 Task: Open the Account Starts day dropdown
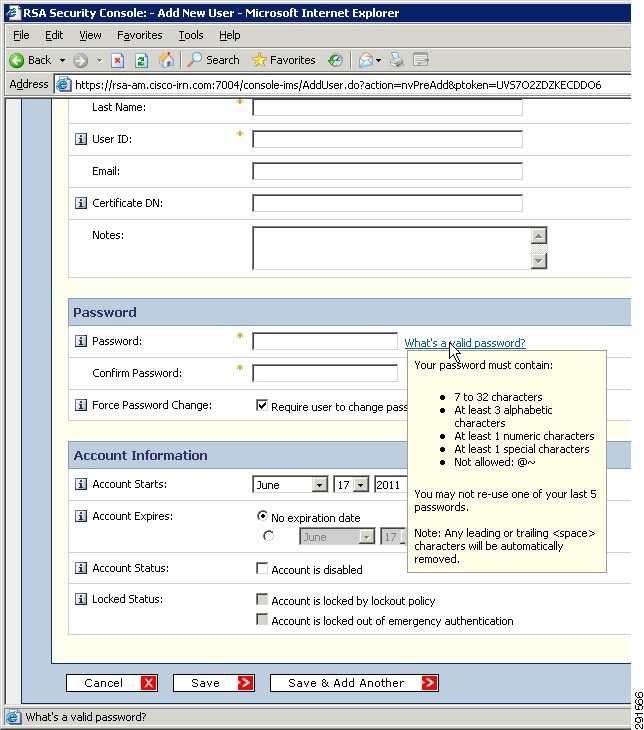360,485
